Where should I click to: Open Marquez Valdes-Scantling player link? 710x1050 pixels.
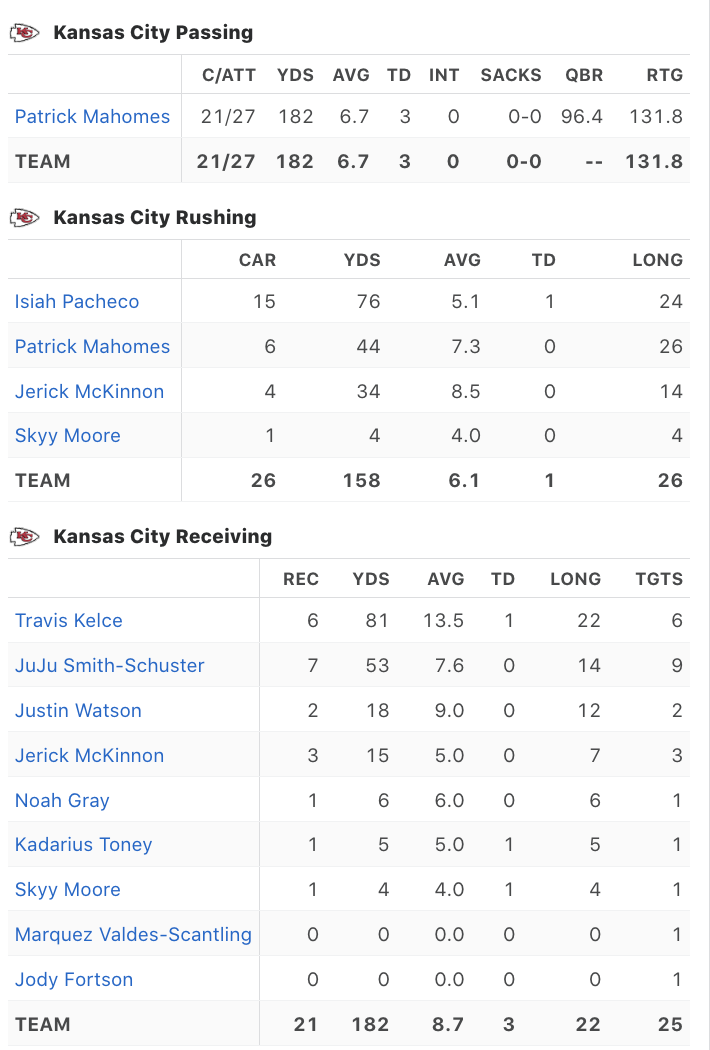pyautogui.click(x=133, y=935)
